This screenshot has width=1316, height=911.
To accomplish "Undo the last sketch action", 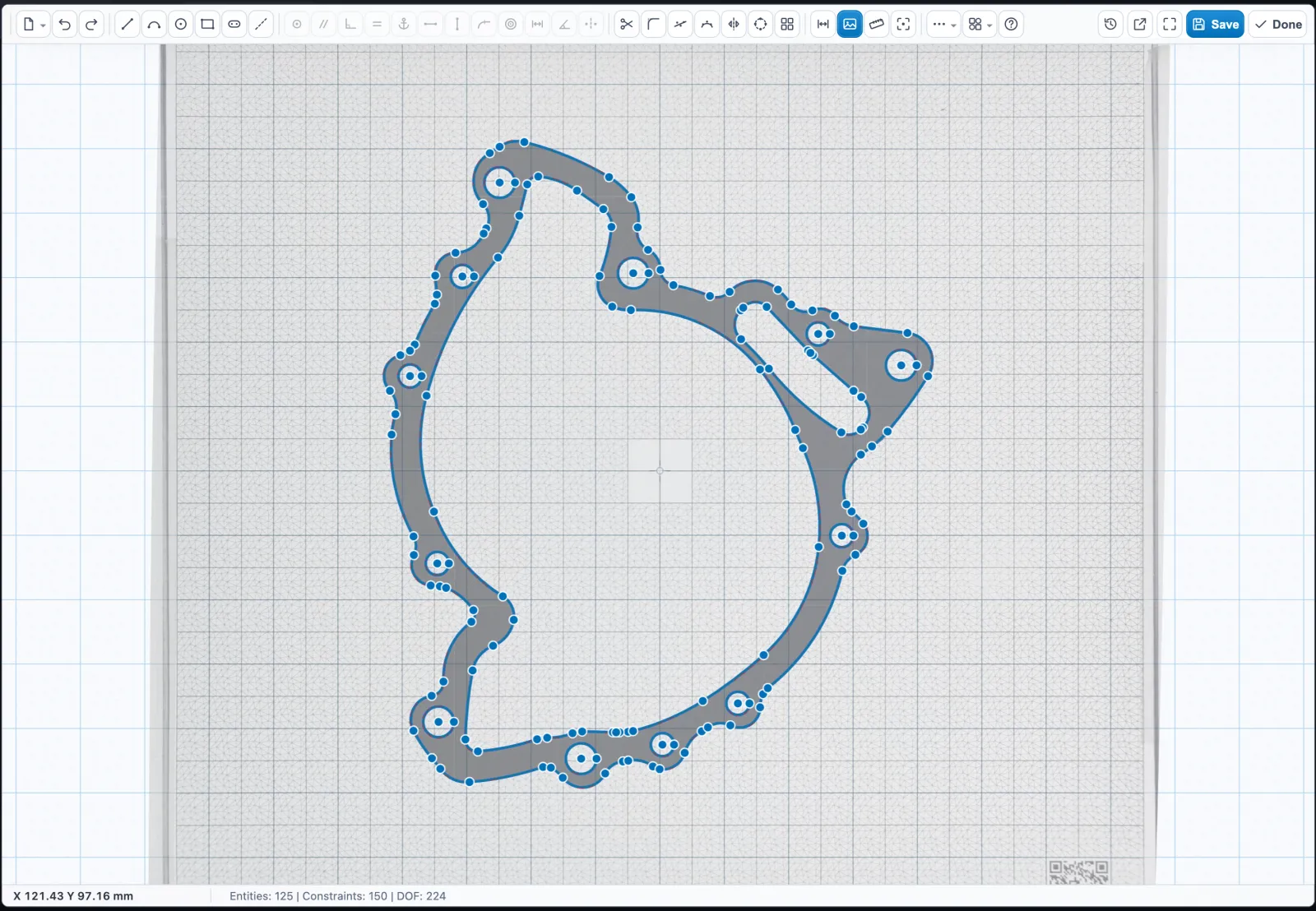I will point(65,25).
